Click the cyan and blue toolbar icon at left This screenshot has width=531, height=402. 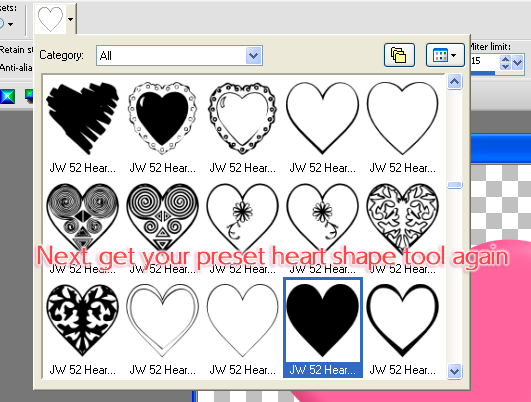(7, 97)
